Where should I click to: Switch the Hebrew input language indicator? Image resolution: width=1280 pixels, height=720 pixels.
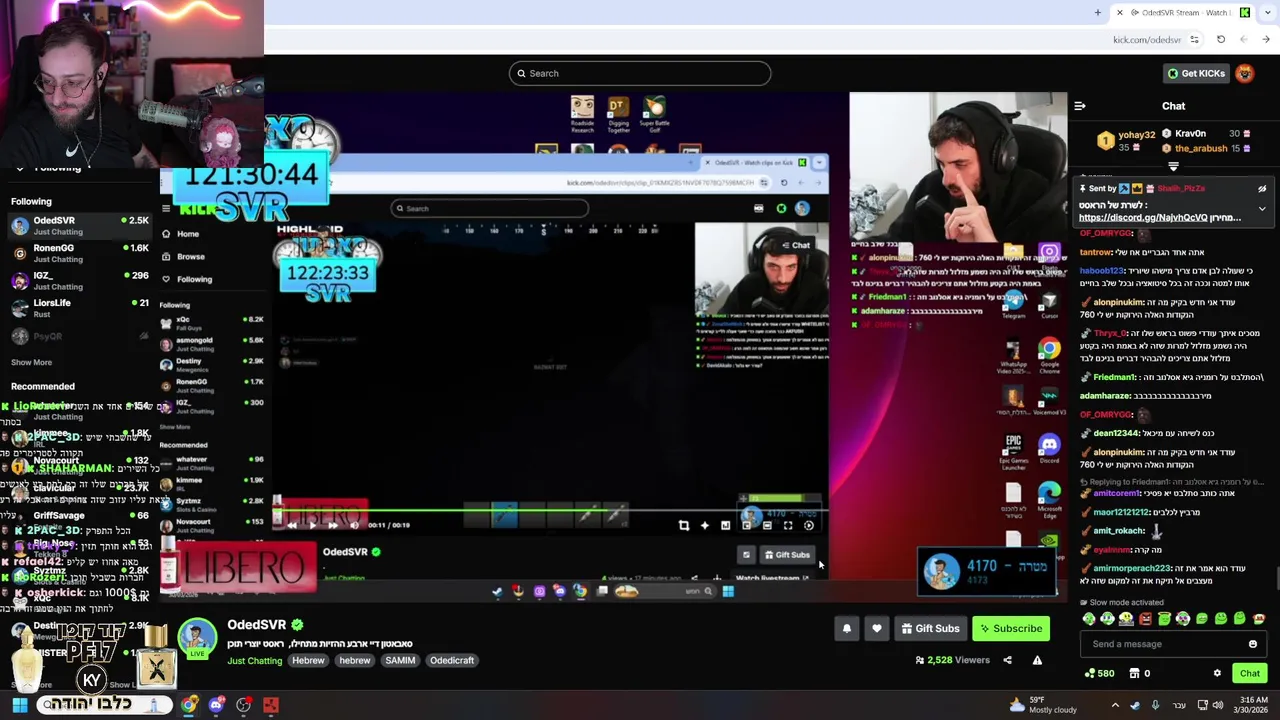(x=1177, y=705)
